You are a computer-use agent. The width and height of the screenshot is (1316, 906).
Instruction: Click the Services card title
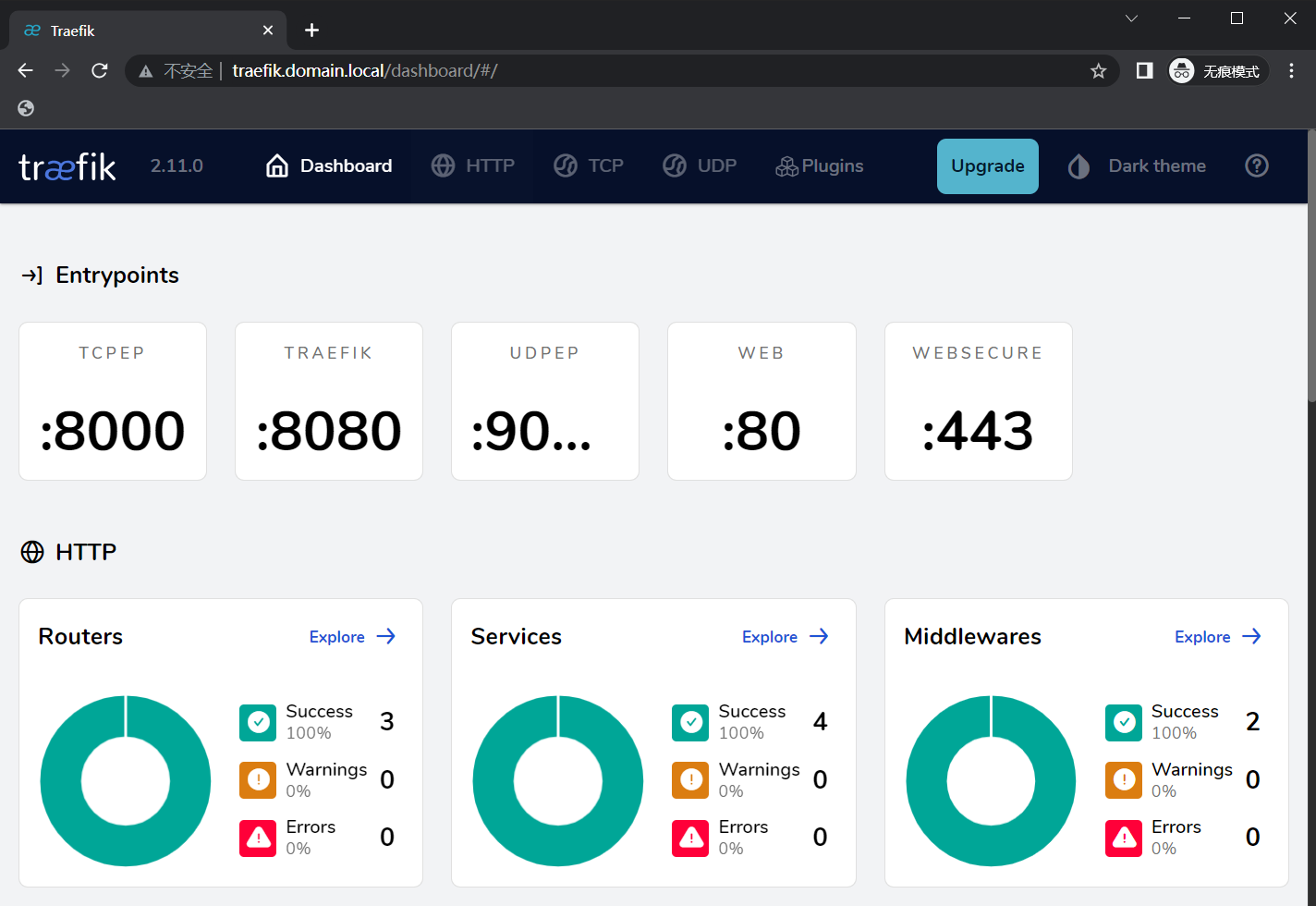coord(516,637)
